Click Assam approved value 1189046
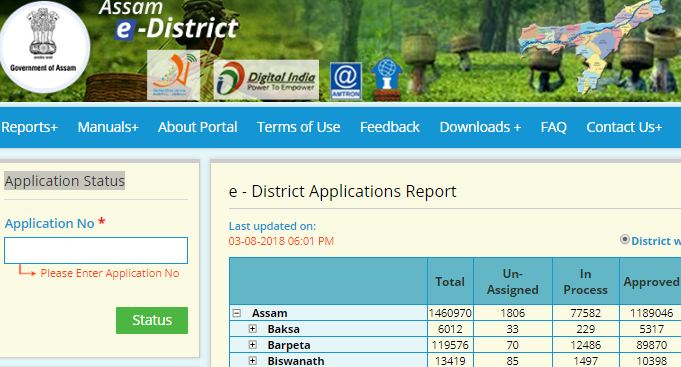The width and height of the screenshot is (681, 367). pyautogui.click(x=651, y=313)
